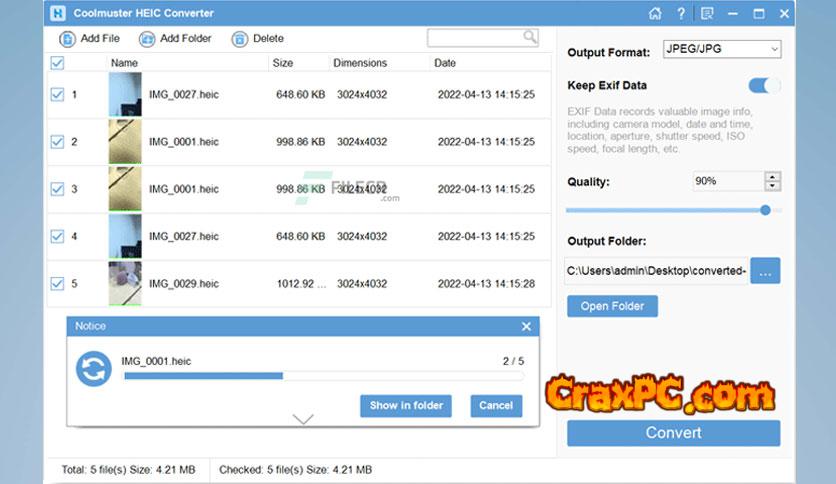This screenshot has height=484, width=836.
Task: Uncheck row 5 IMG_0029.heic checkbox
Action: tap(57, 284)
